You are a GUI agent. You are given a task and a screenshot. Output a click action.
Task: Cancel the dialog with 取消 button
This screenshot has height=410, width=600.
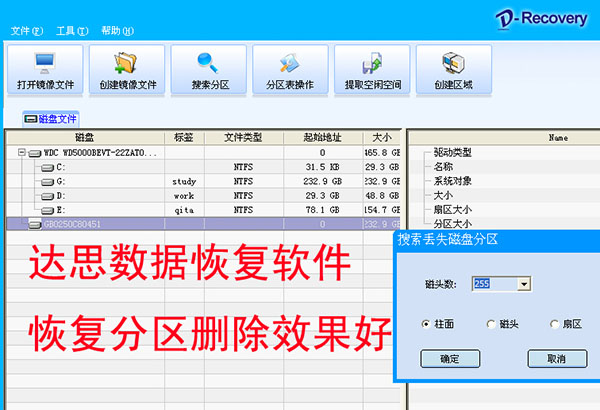point(557,359)
